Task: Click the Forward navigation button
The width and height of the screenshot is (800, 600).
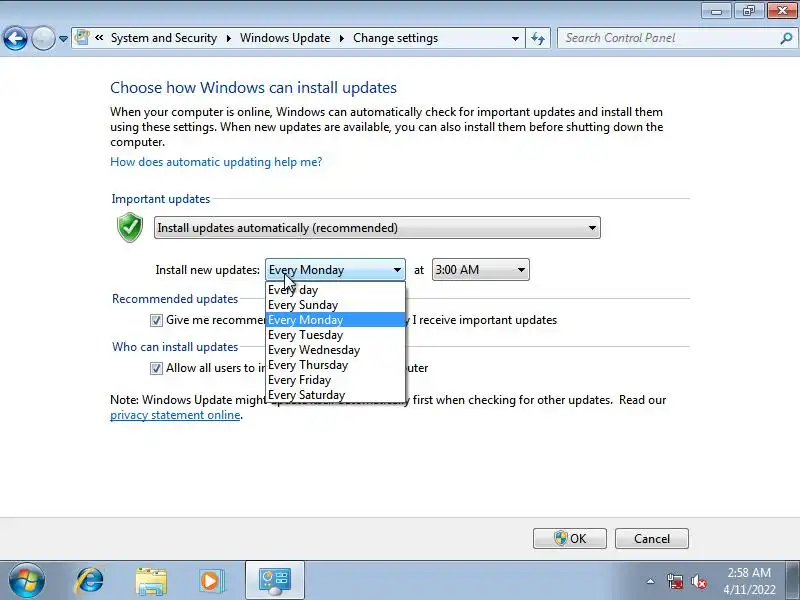Action: [43, 38]
